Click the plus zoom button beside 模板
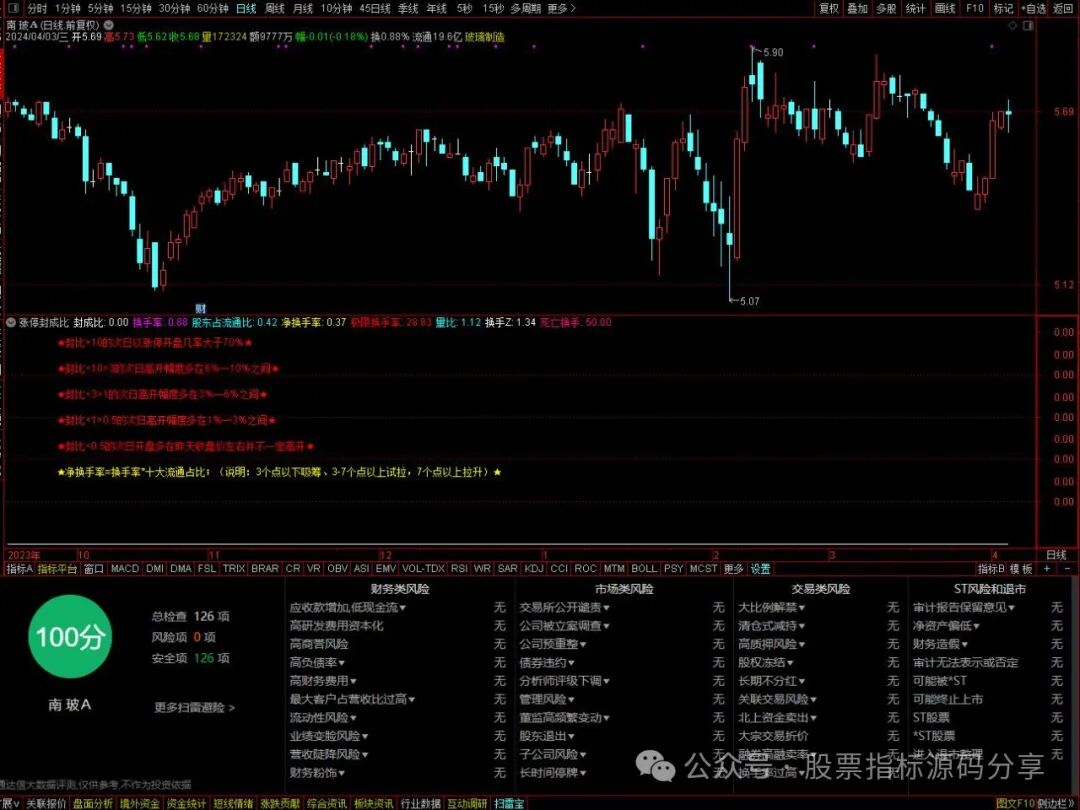 (x=1047, y=569)
